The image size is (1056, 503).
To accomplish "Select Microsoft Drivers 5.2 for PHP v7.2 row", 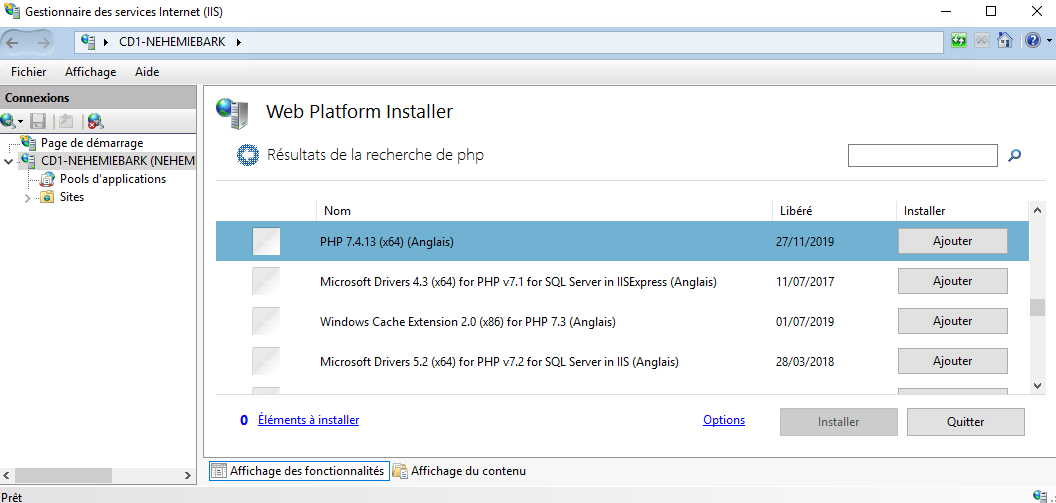I will pos(622,361).
